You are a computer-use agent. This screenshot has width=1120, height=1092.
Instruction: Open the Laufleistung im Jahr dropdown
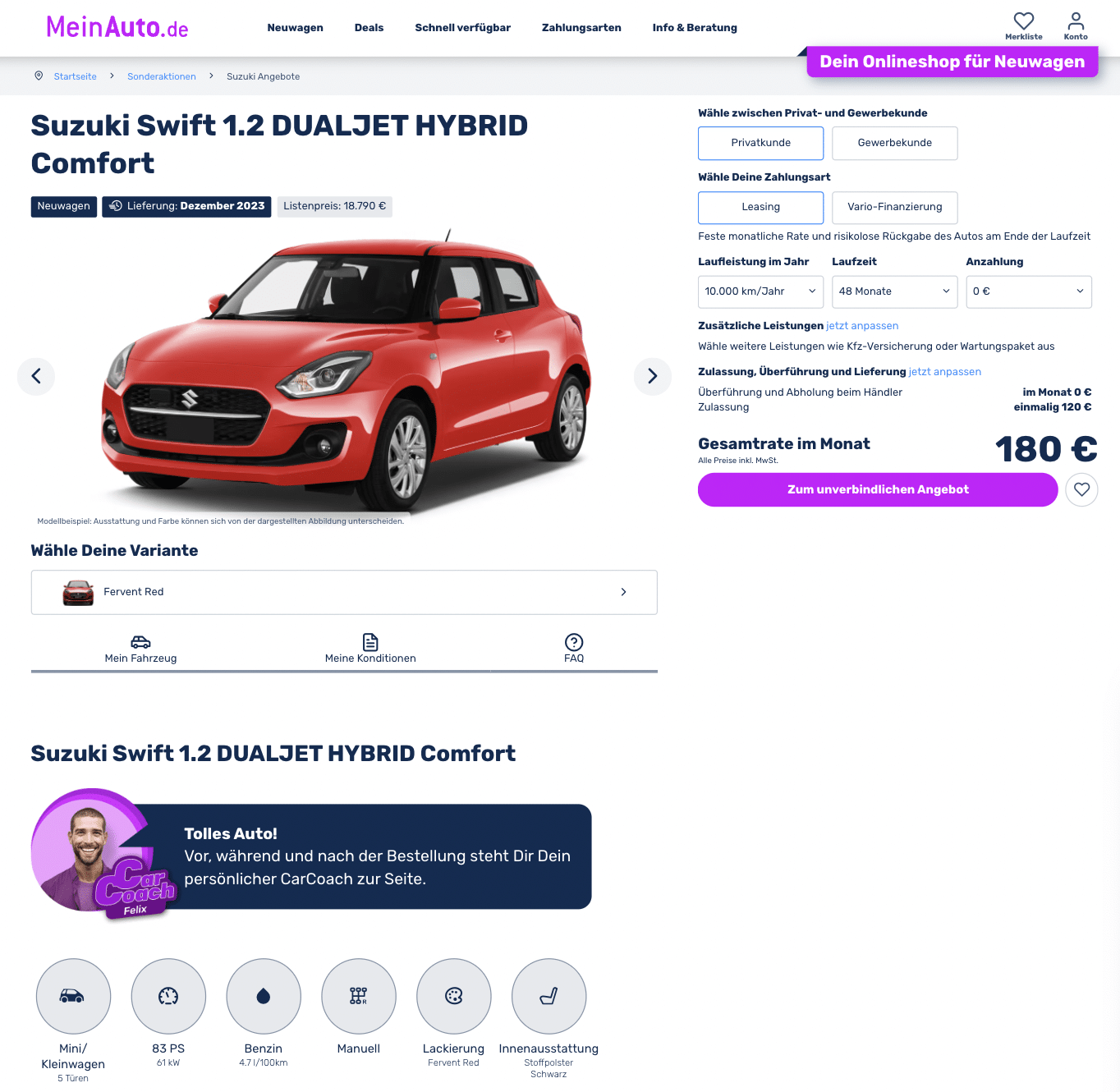click(x=761, y=292)
